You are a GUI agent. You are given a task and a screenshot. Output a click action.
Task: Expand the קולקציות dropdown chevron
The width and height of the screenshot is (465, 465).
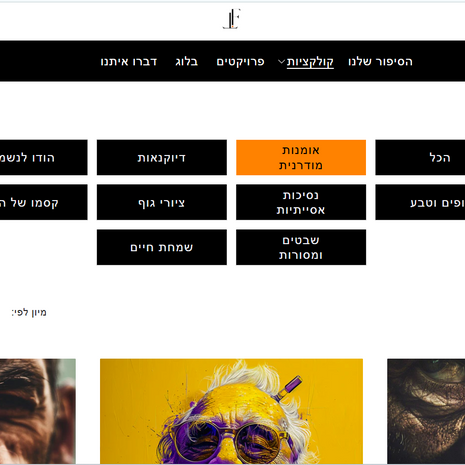pyautogui.click(x=281, y=62)
